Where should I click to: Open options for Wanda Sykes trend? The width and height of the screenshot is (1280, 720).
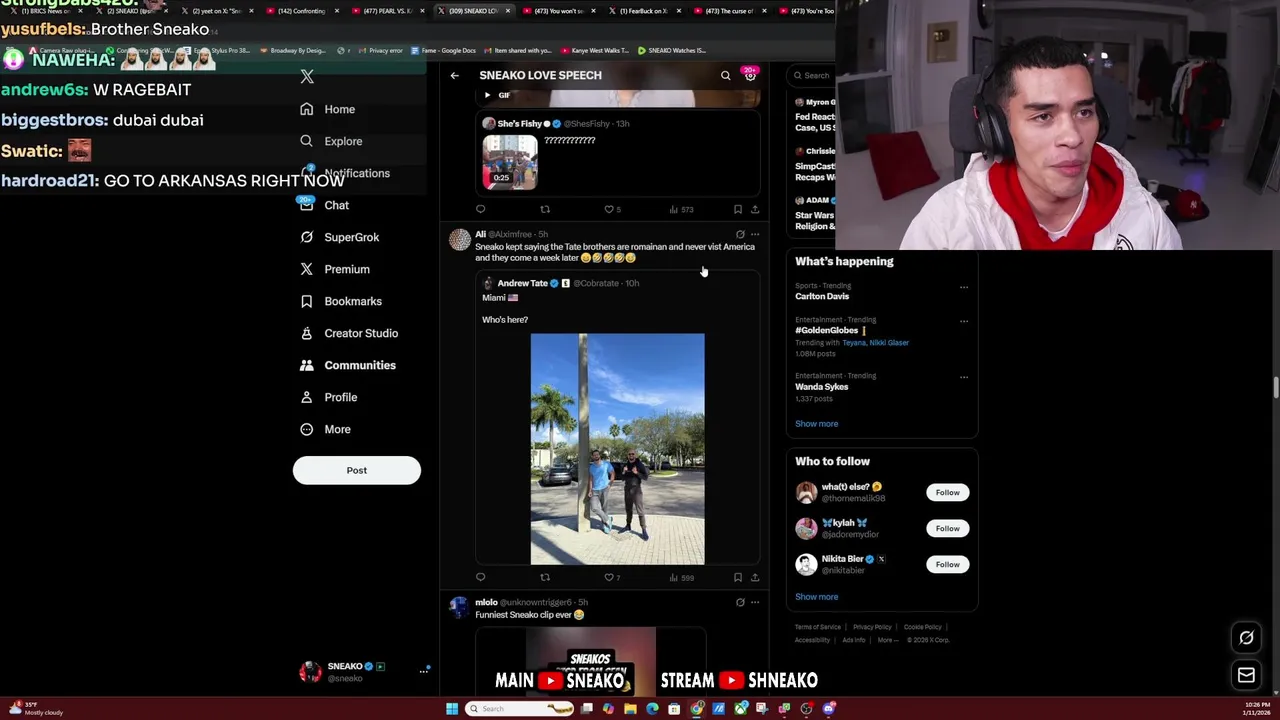(x=964, y=377)
